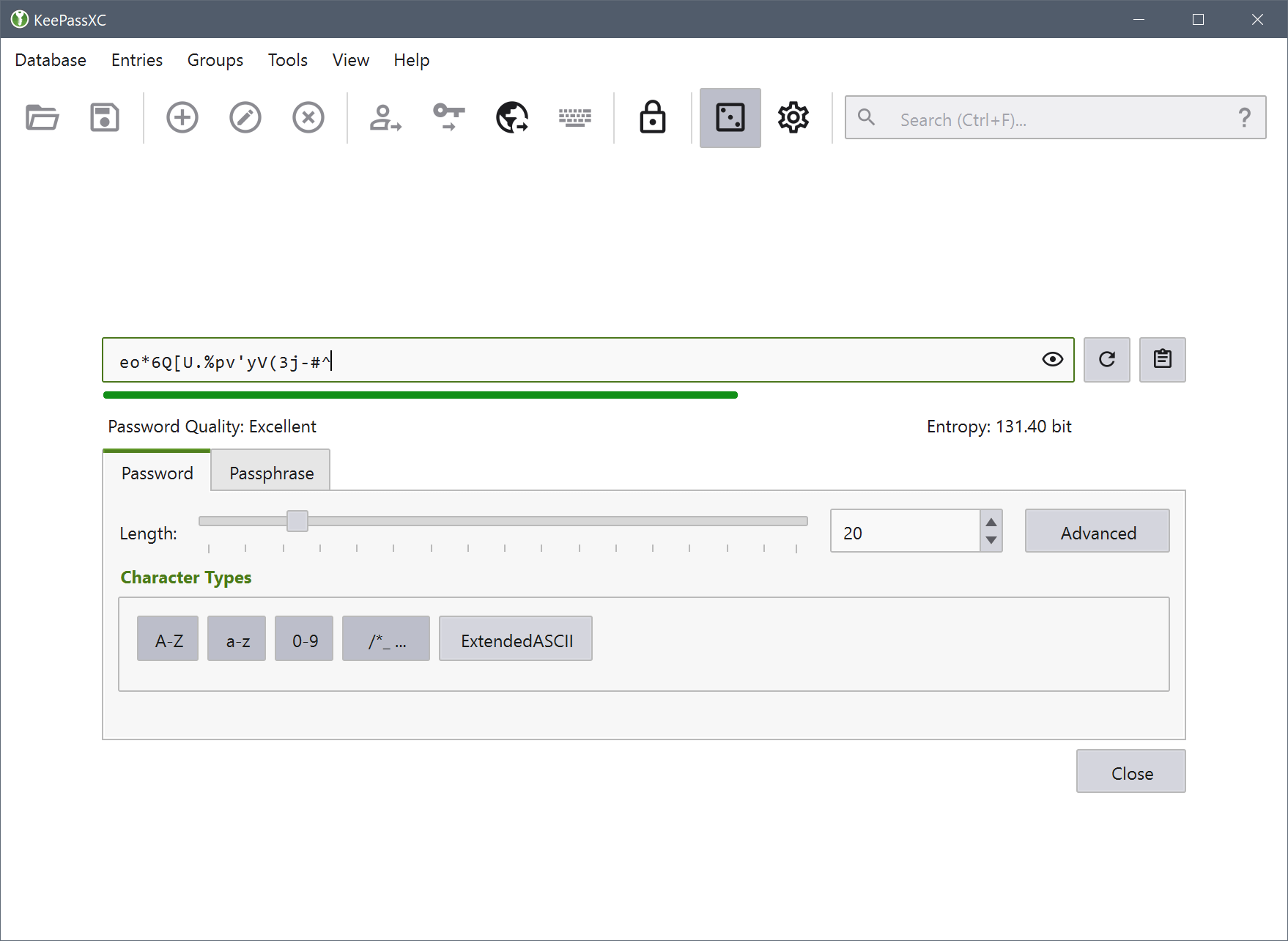
Task: Toggle password visibility eye icon
Action: [x=1052, y=359]
